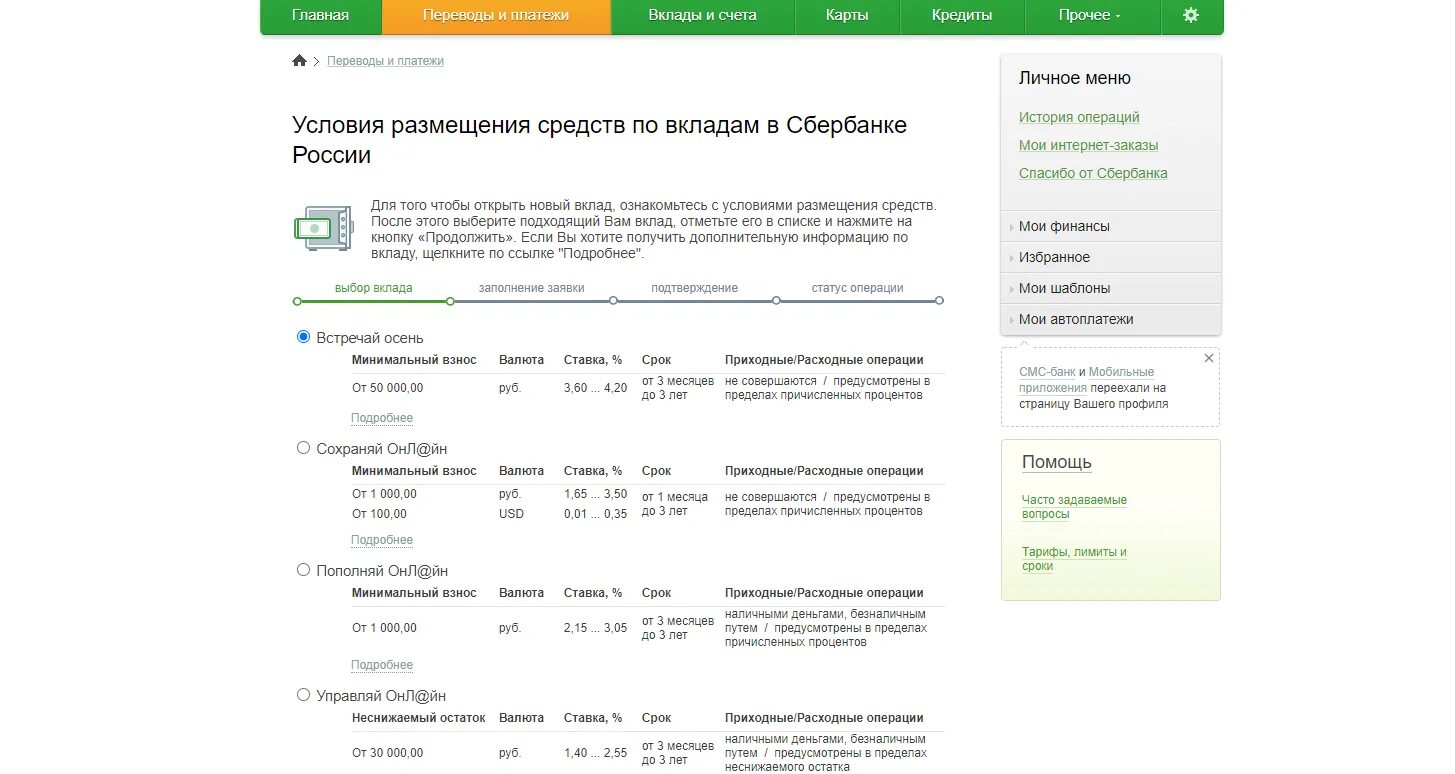Screen dimensions: 1455x774
Task: Open Подробнее under Сохраняй ОнЛ@йн
Action: (382, 540)
